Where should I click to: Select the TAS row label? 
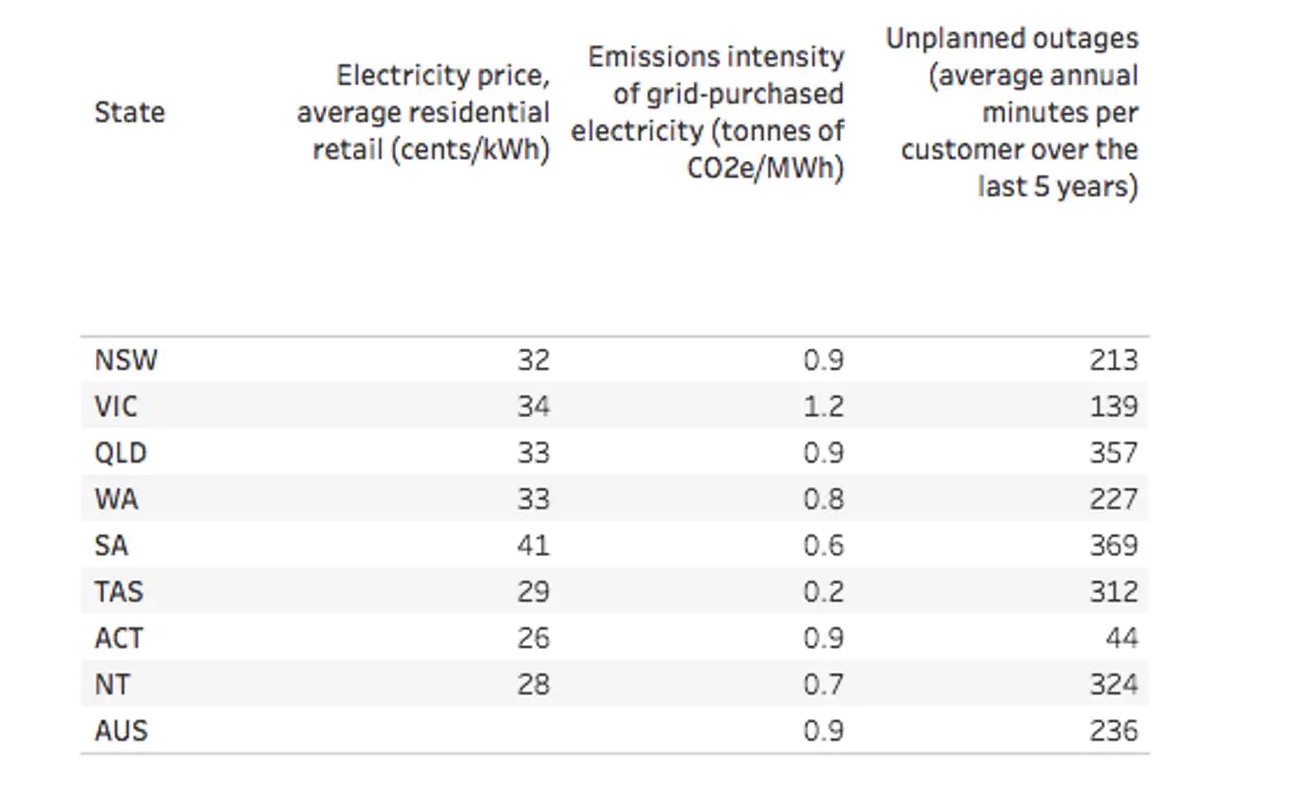[x=119, y=592]
